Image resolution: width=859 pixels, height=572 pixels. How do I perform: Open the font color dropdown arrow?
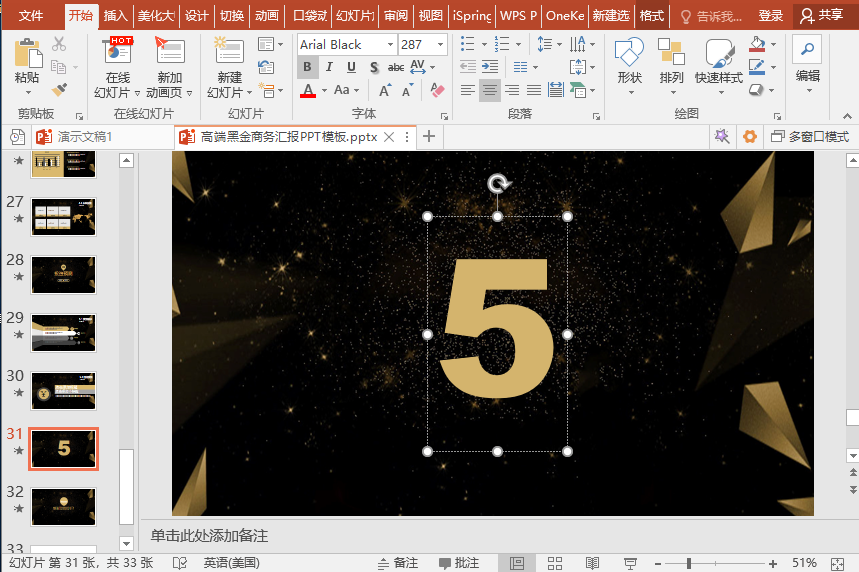coord(324,90)
